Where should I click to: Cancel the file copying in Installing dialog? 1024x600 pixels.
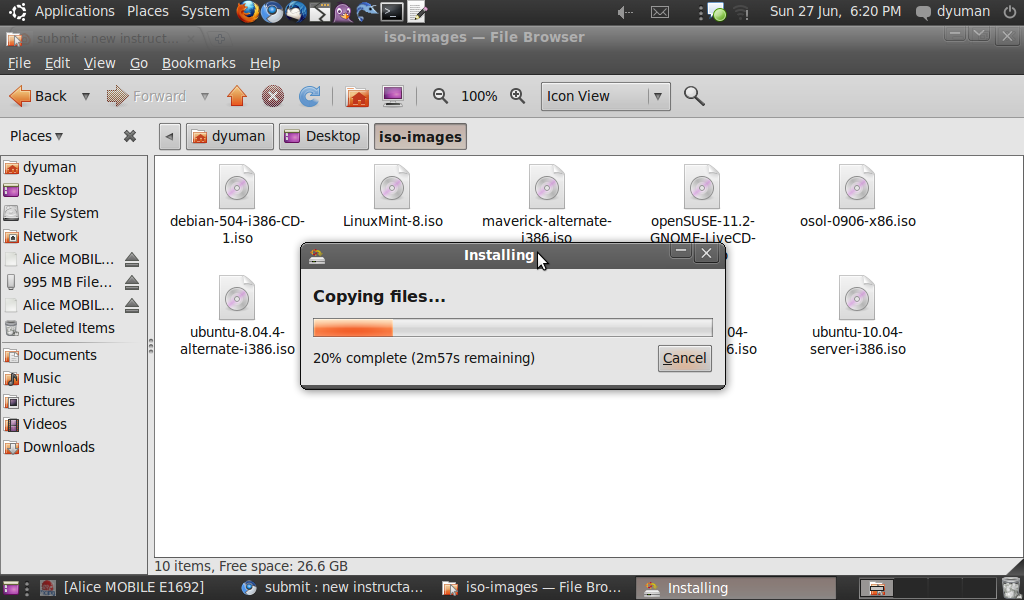(684, 358)
